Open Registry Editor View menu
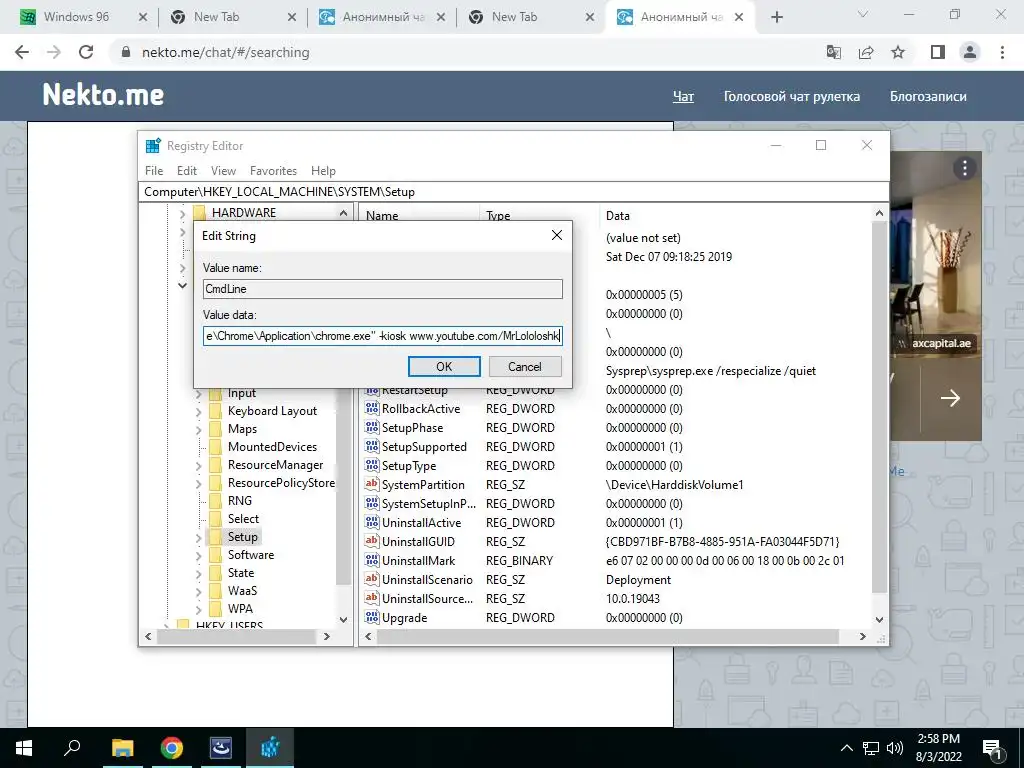 (223, 170)
